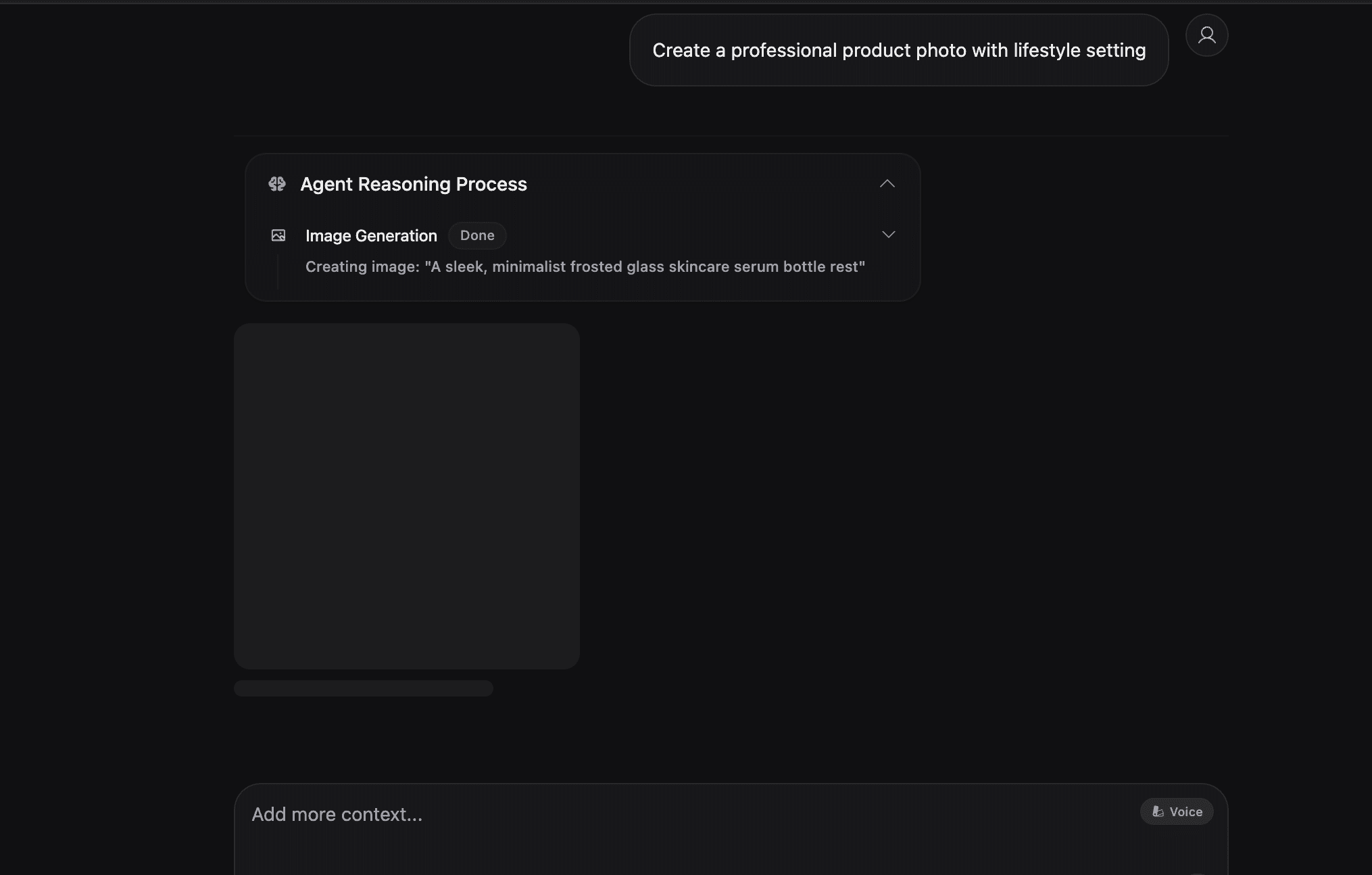Click the picture icon next to Image Generation
1372x875 pixels.
278,235
